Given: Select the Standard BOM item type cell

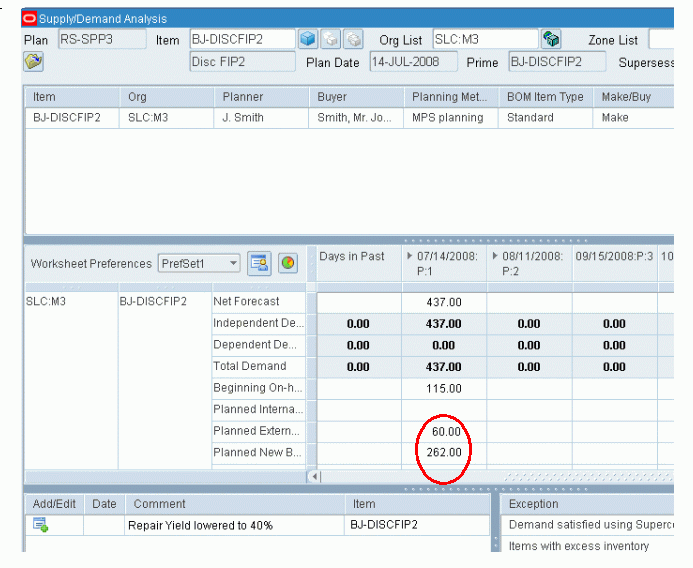Looking at the screenshot, I should 546,118.
